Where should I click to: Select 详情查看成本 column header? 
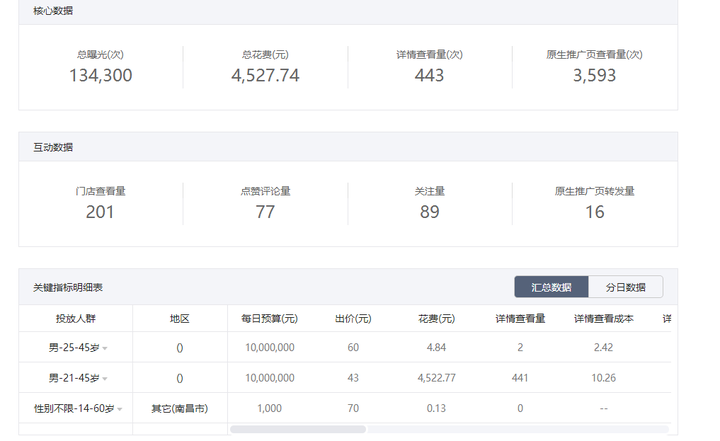pos(603,318)
